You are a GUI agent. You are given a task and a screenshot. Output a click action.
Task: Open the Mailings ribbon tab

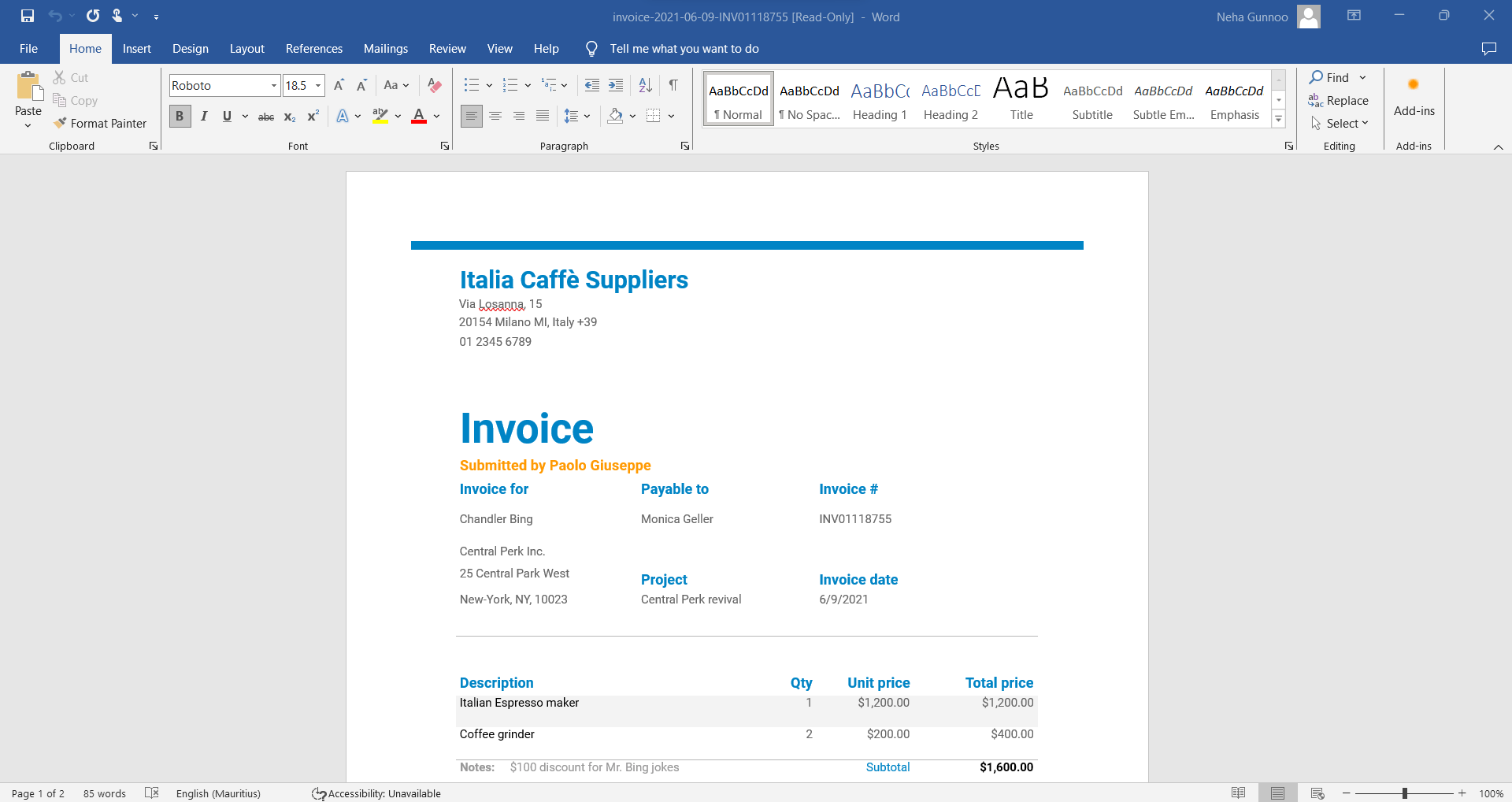(386, 49)
